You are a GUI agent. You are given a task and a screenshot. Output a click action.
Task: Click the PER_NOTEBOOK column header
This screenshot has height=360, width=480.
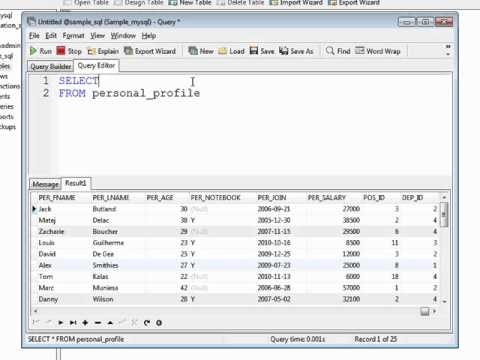pyautogui.click(x=215, y=198)
